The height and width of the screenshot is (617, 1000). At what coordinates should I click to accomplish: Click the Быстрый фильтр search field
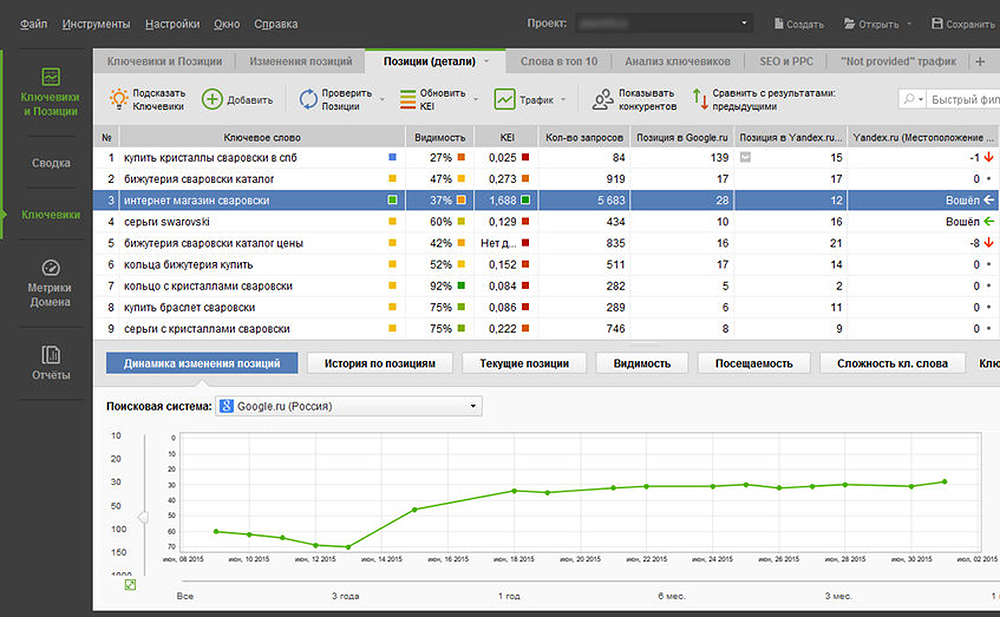(x=962, y=99)
